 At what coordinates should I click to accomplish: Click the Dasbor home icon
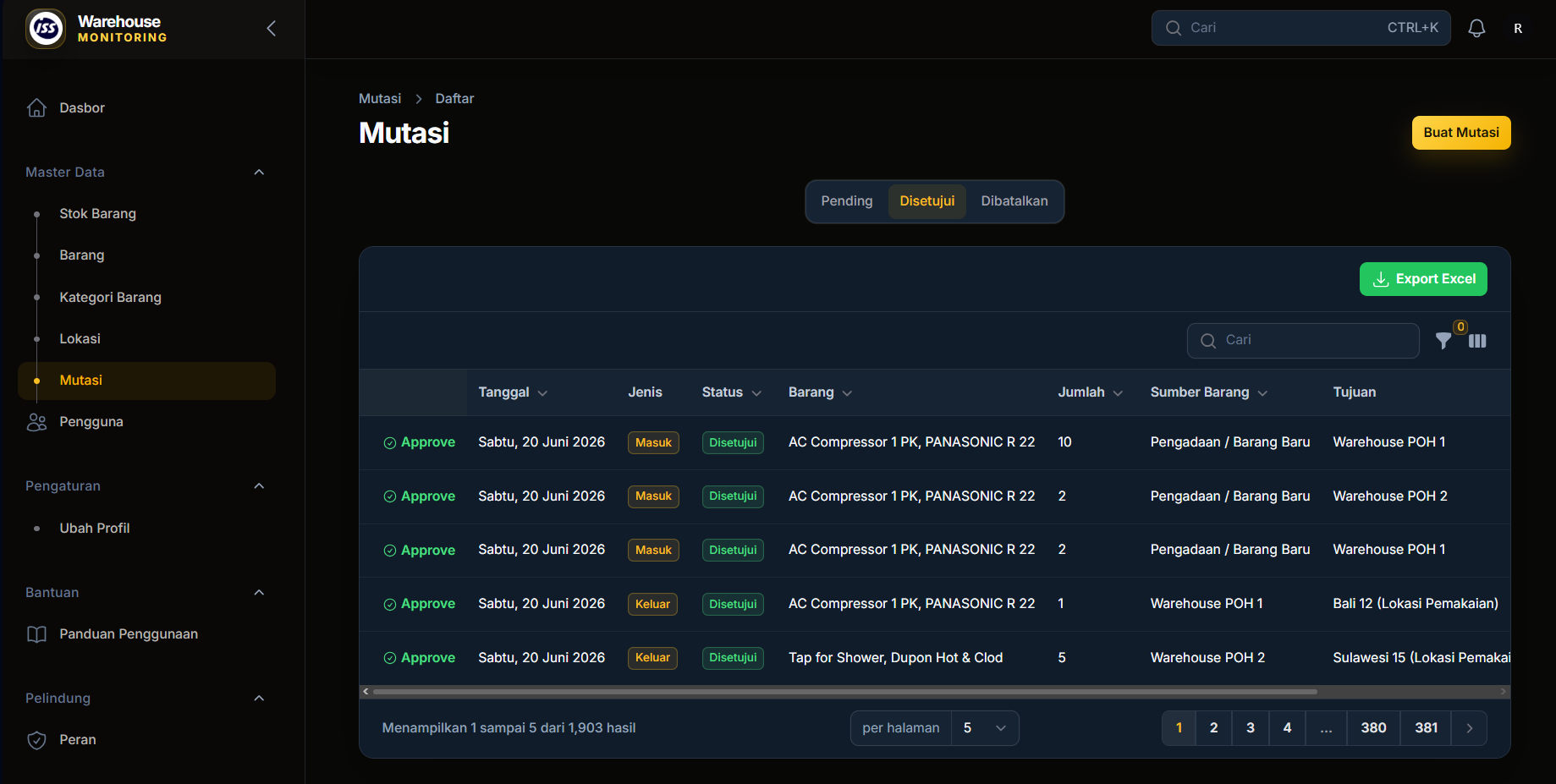point(36,107)
